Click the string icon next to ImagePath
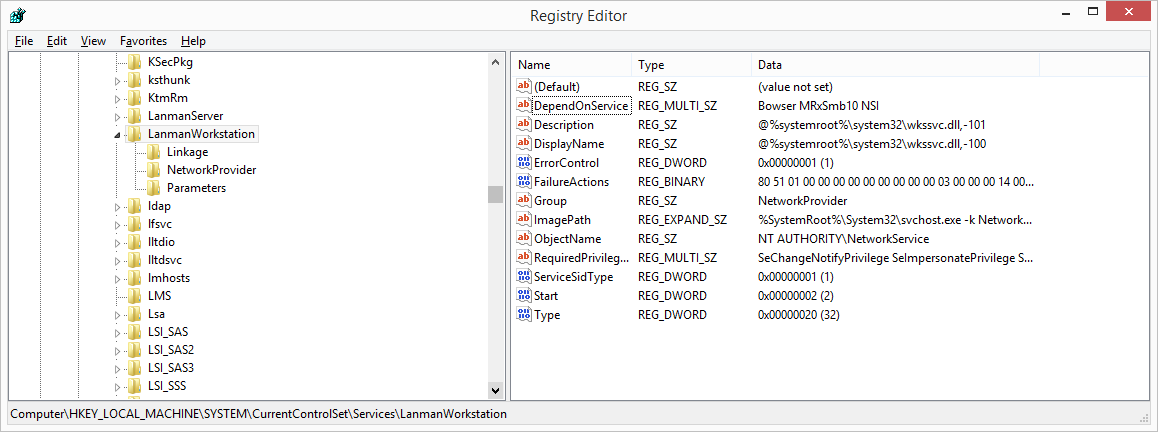 tap(523, 220)
